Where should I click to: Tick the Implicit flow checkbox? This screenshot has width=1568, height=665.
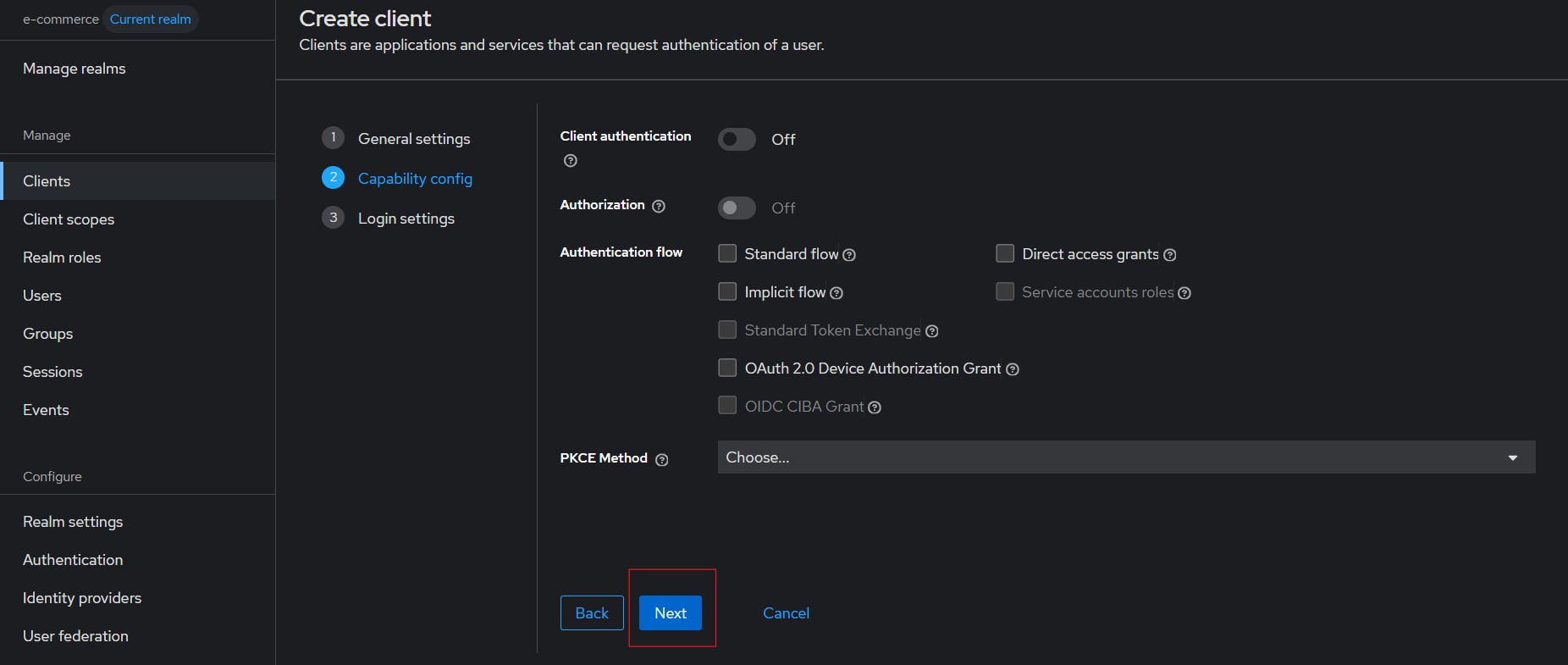pyautogui.click(x=727, y=292)
